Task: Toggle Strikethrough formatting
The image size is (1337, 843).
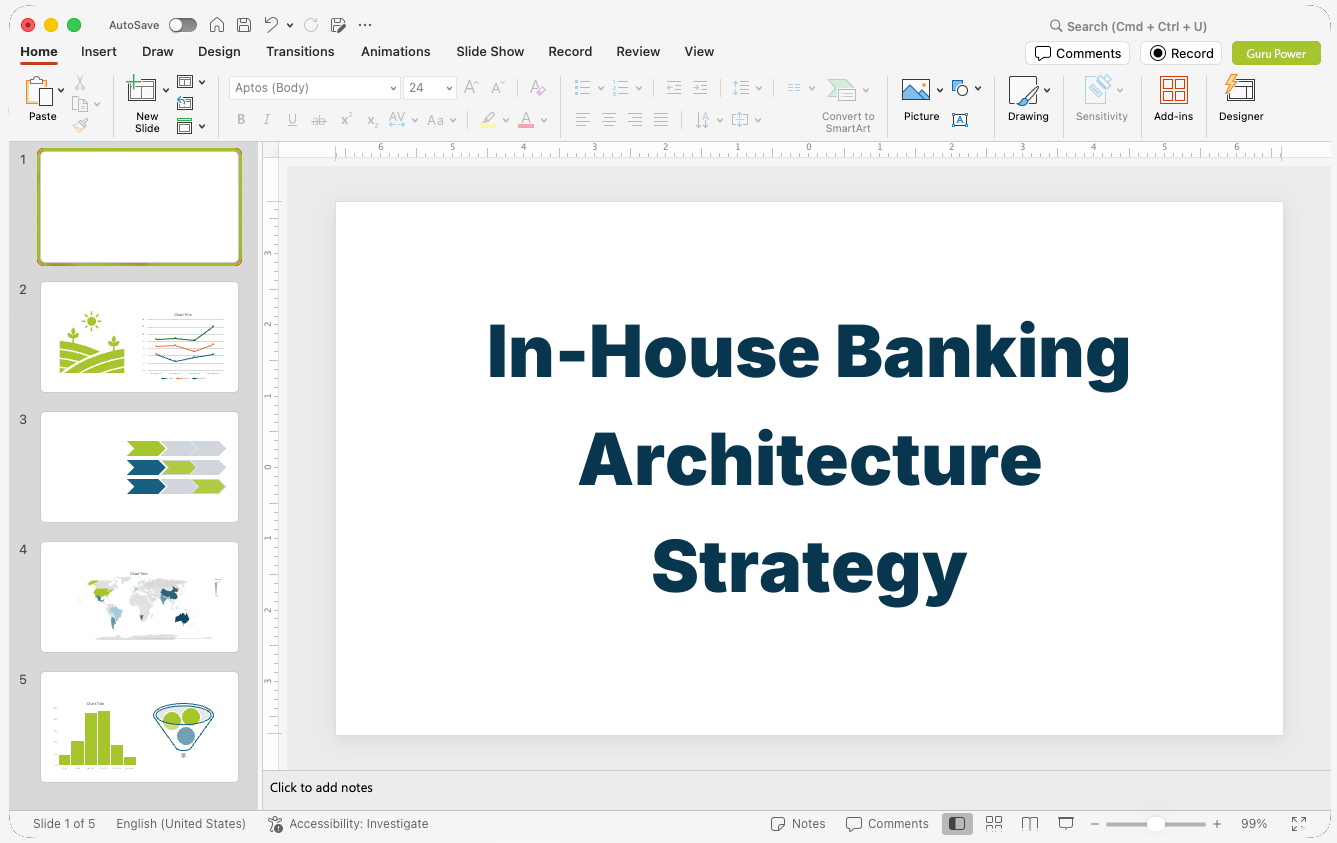Action: pyautogui.click(x=319, y=120)
